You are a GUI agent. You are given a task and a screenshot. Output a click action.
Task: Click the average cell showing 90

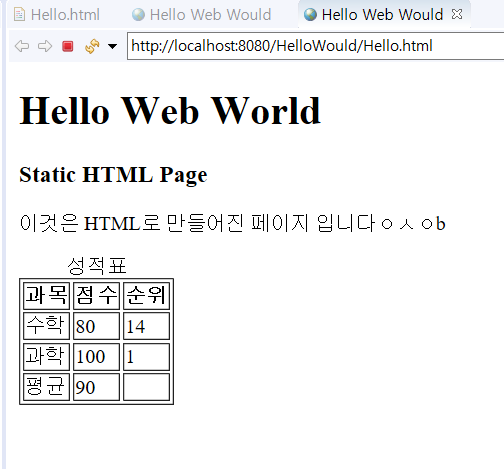(x=96, y=387)
